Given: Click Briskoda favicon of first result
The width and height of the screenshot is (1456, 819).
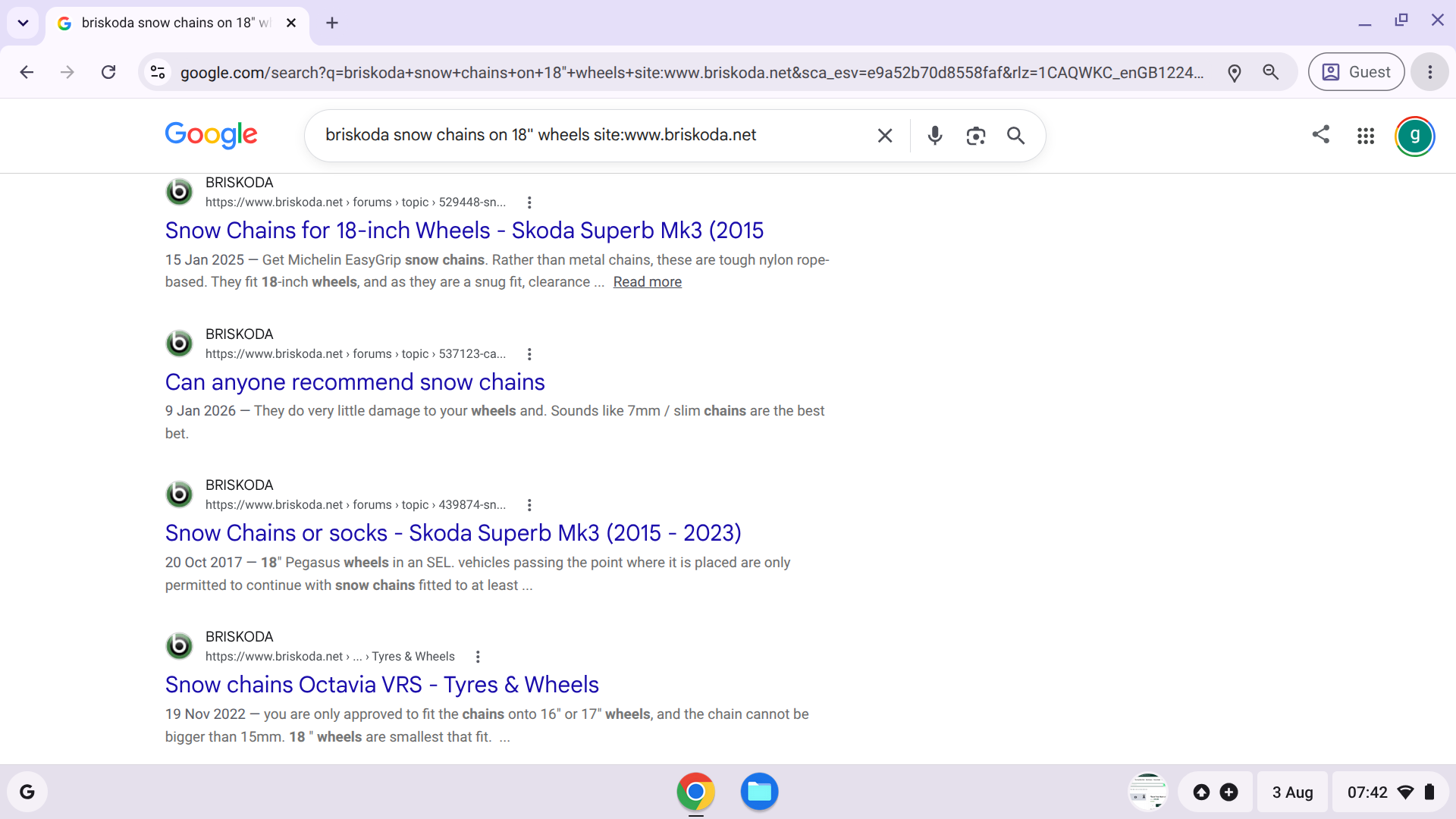Looking at the screenshot, I should [179, 192].
